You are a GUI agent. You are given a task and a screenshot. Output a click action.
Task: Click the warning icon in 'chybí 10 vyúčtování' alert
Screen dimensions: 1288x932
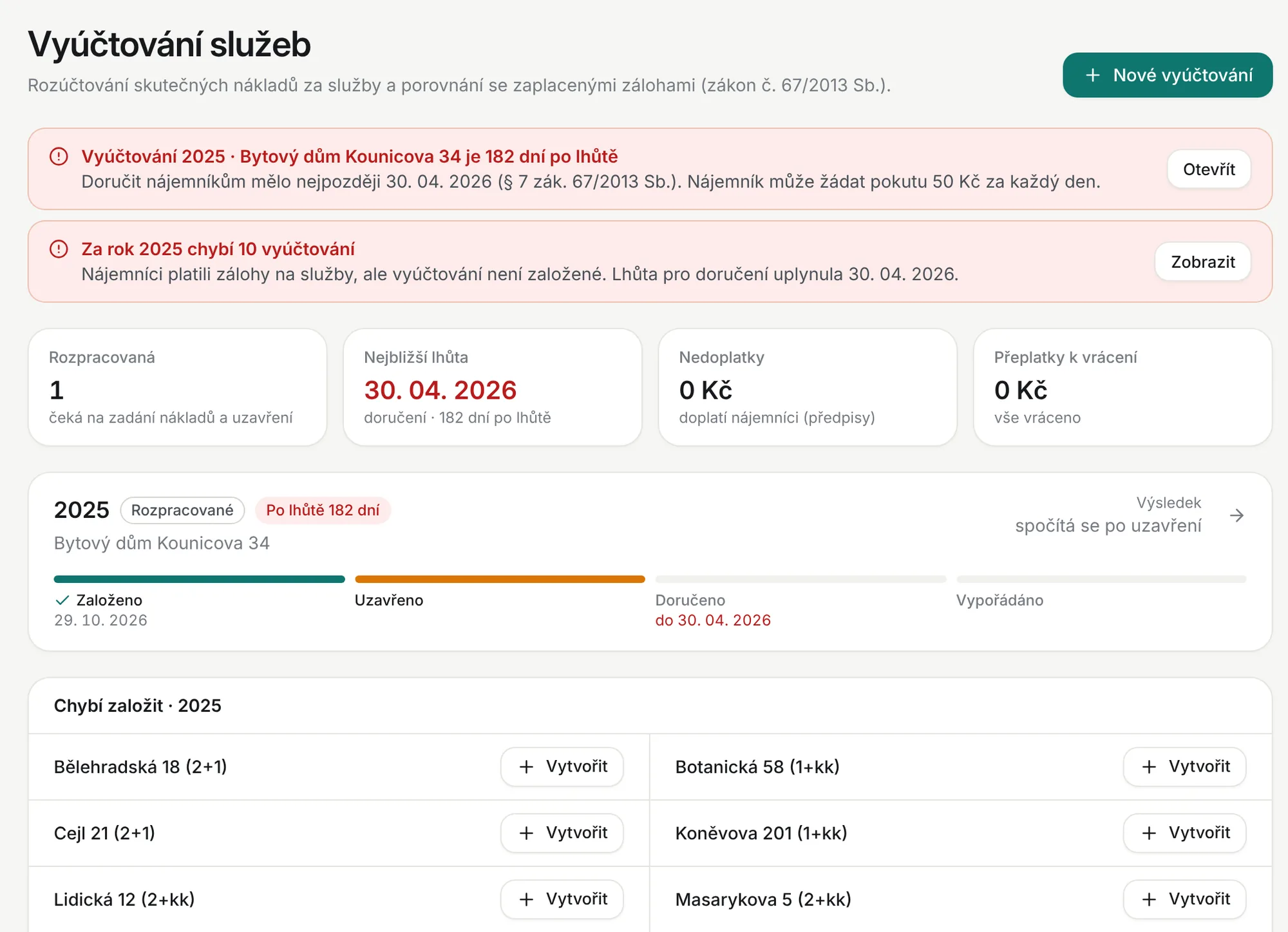point(59,249)
